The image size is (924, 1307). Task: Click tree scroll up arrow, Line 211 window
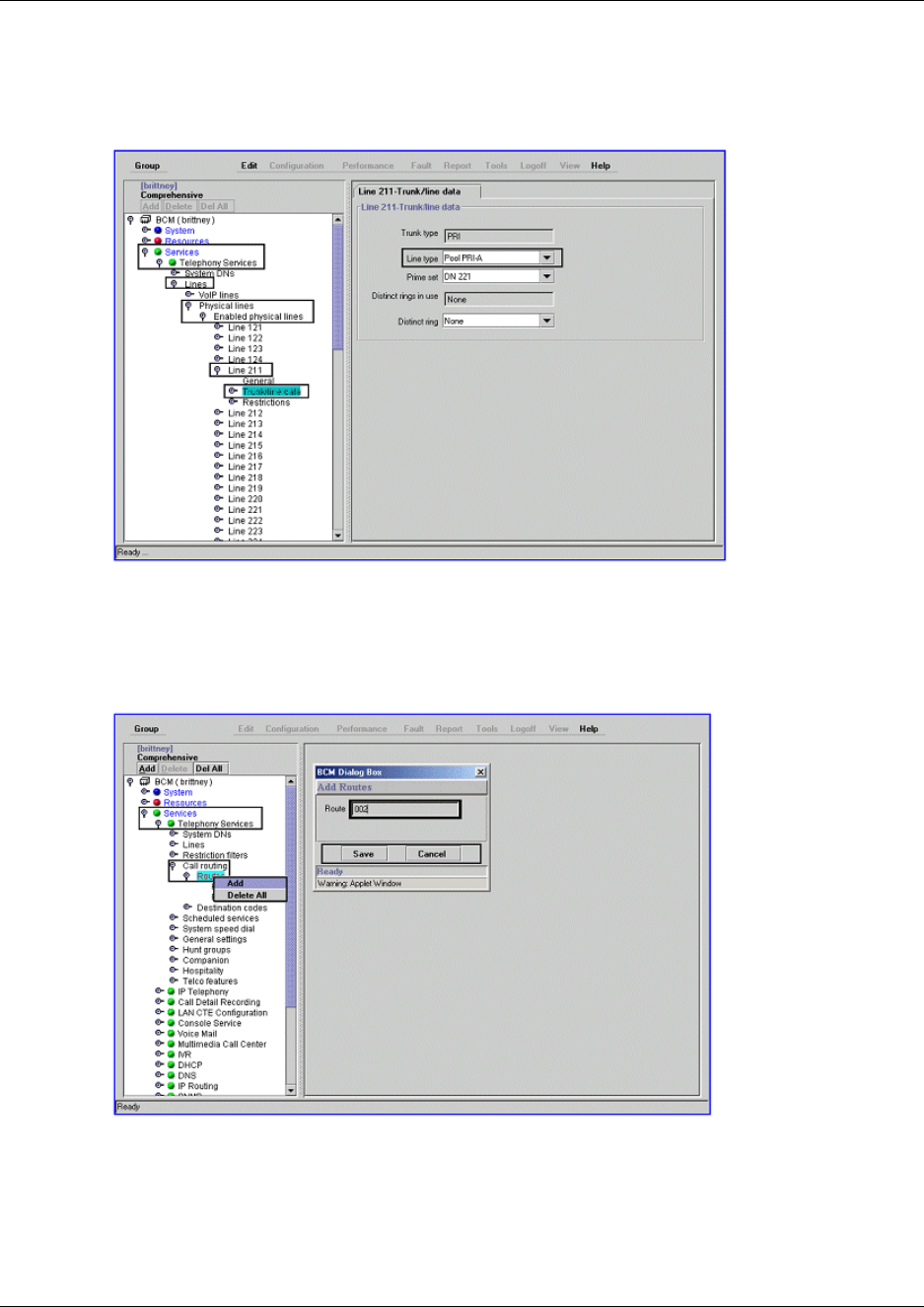(x=338, y=220)
